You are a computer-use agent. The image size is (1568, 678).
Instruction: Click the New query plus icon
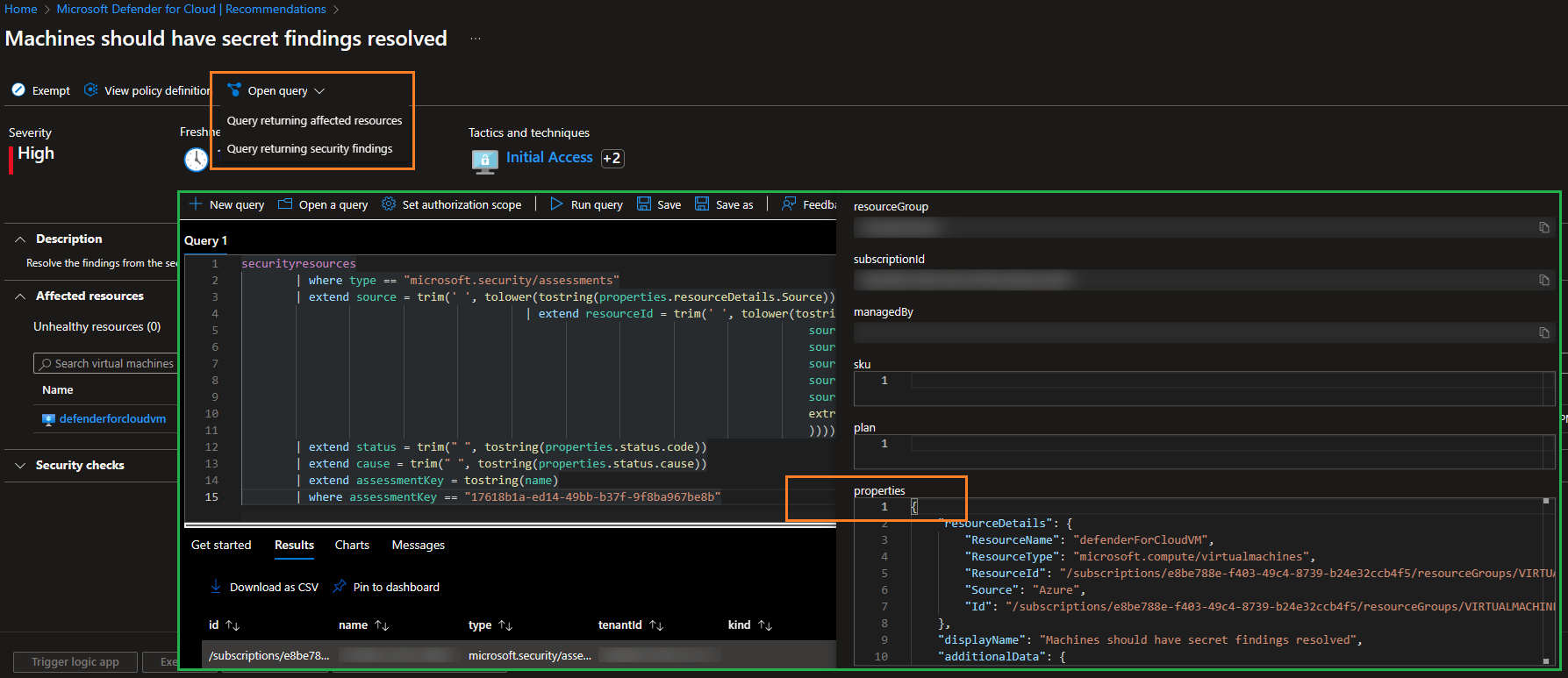point(196,204)
